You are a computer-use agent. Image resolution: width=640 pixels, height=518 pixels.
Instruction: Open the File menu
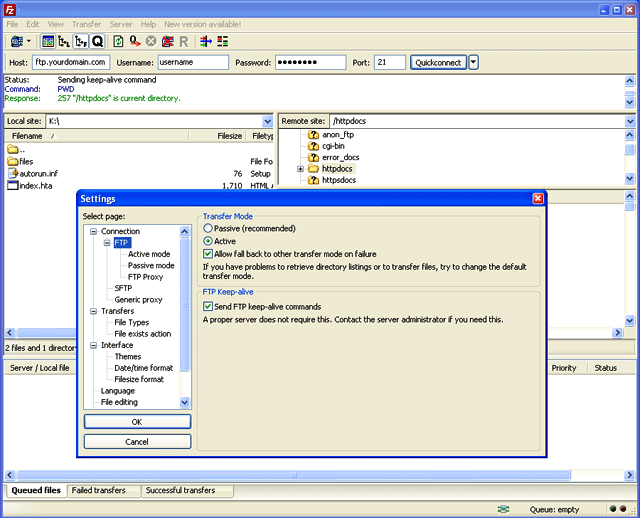click(12, 24)
